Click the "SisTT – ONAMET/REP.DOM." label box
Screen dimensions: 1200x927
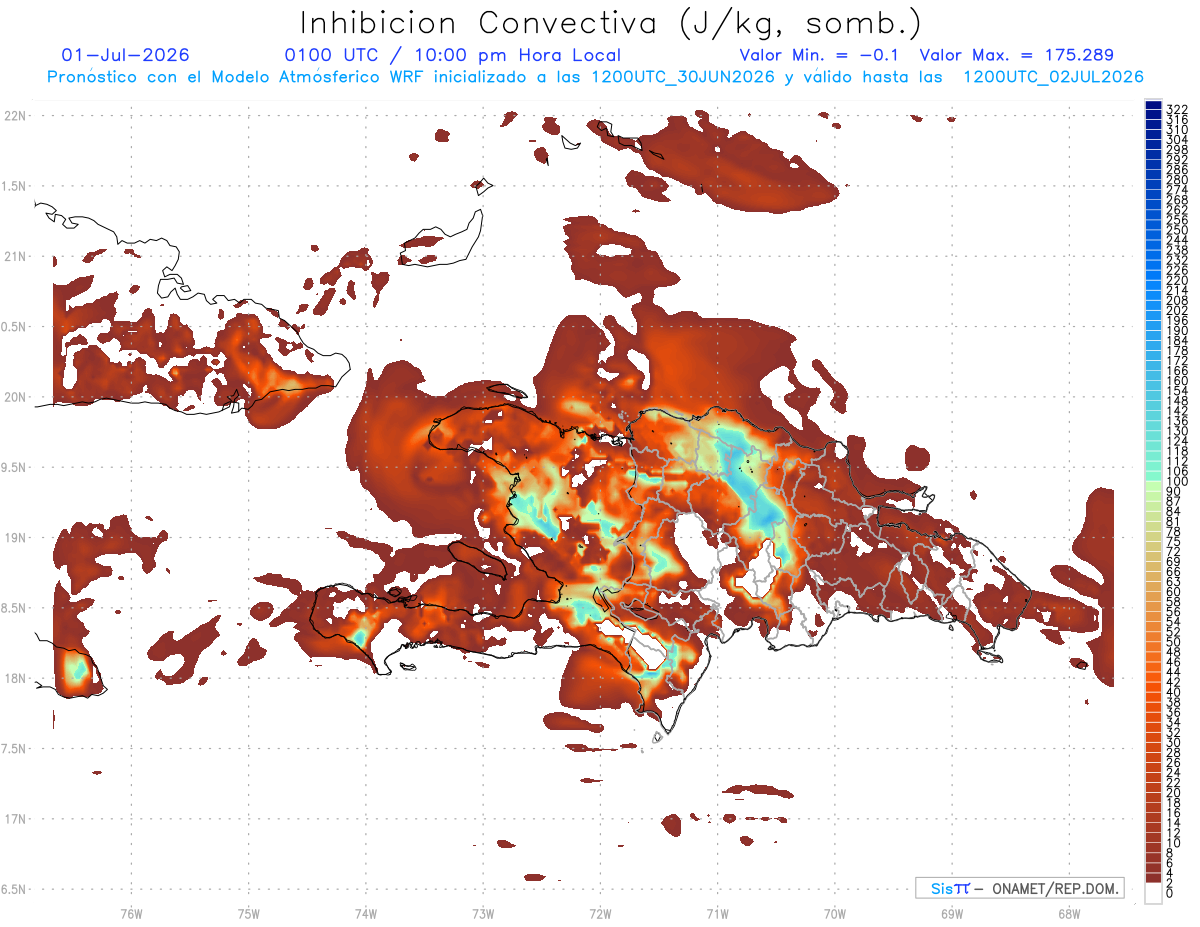coord(1020,888)
